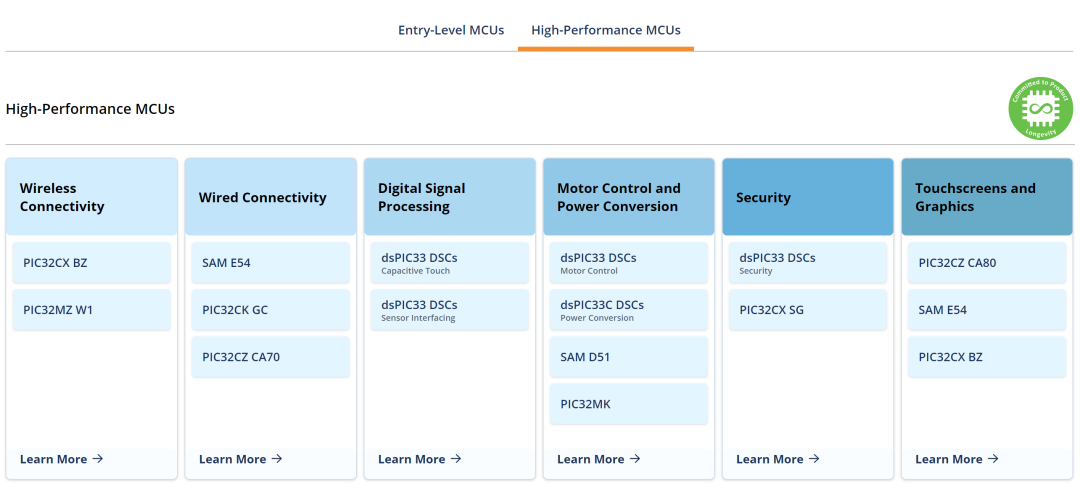Open Learn More under Wireless Connectivity
1080x489 pixels.
pyautogui.click(x=61, y=459)
